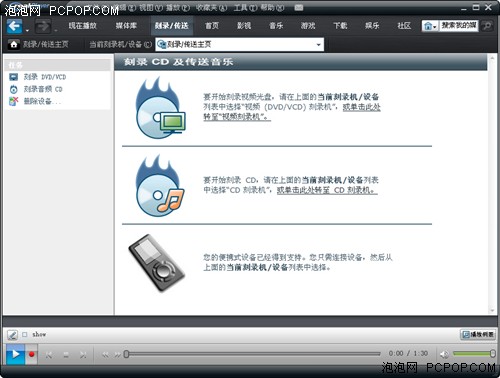Click the 删除设备 icon with red X
The width and height of the screenshot is (500, 378).
(13, 101)
